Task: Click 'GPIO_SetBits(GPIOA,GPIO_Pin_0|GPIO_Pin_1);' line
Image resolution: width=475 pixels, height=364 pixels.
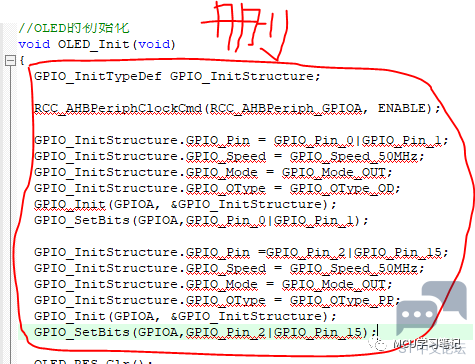Action: click(201, 221)
